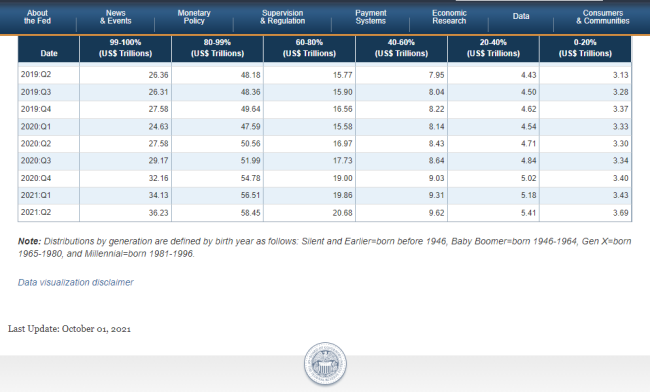
Task: Open the Monetary Policy menu
Action: [194, 17]
